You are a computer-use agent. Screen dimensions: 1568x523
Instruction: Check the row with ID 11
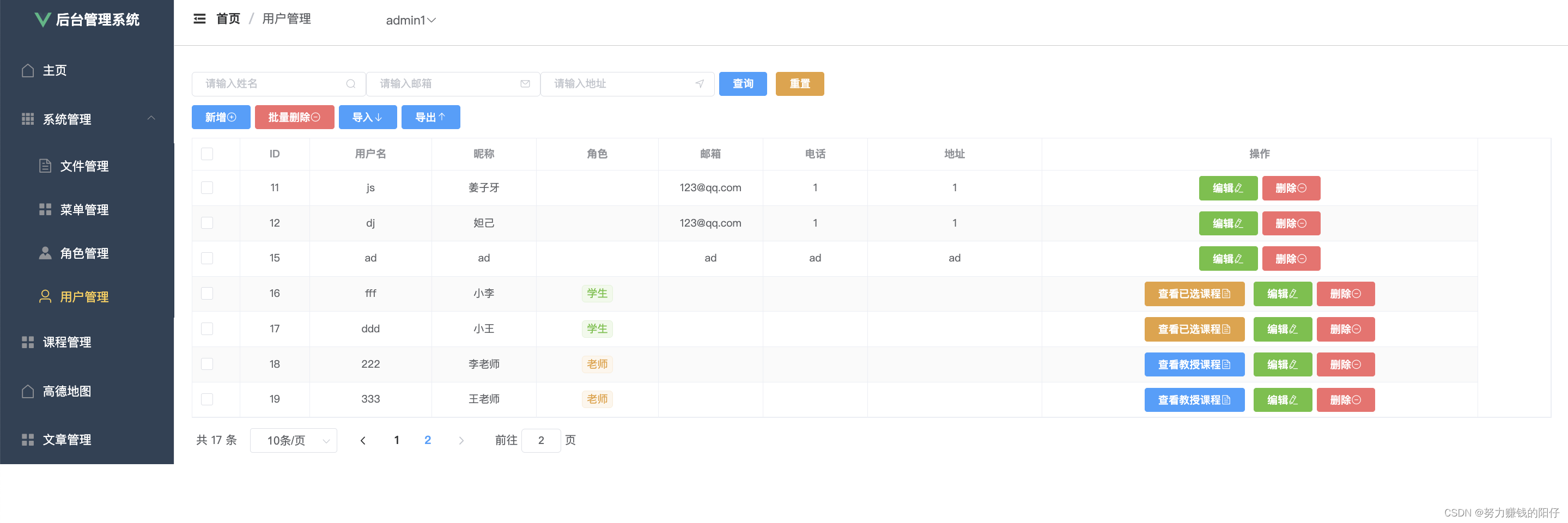(207, 188)
